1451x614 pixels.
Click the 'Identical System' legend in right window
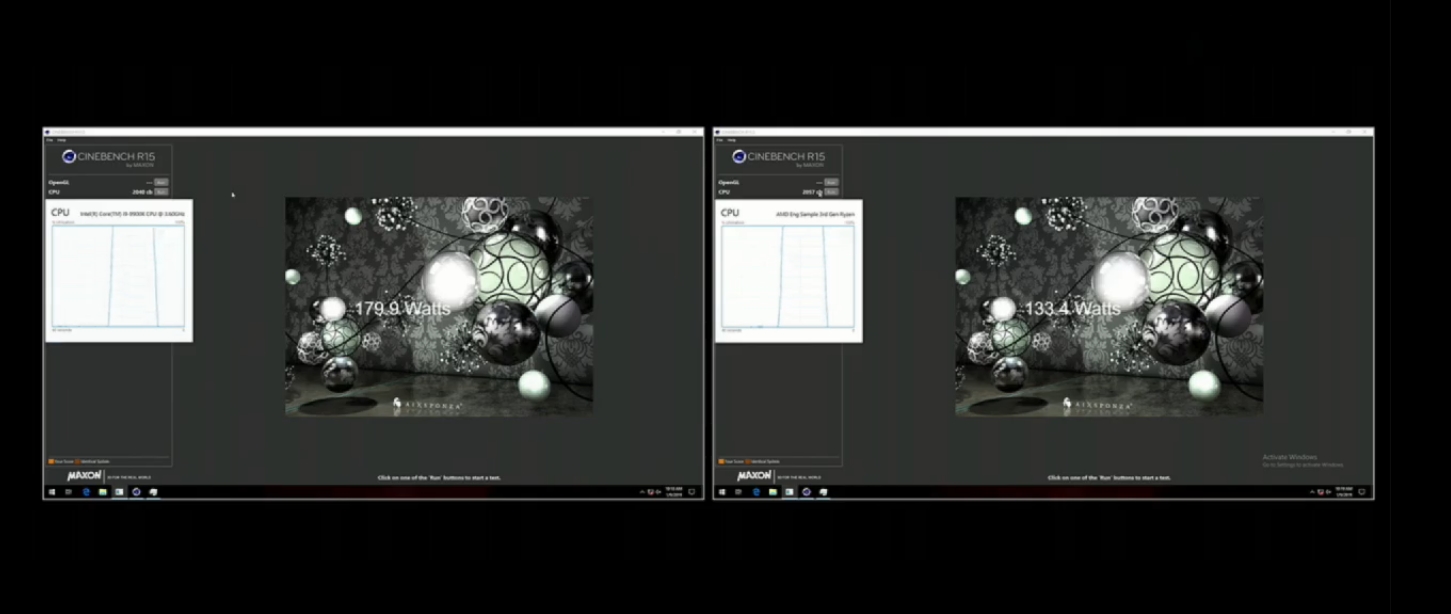[x=762, y=462]
